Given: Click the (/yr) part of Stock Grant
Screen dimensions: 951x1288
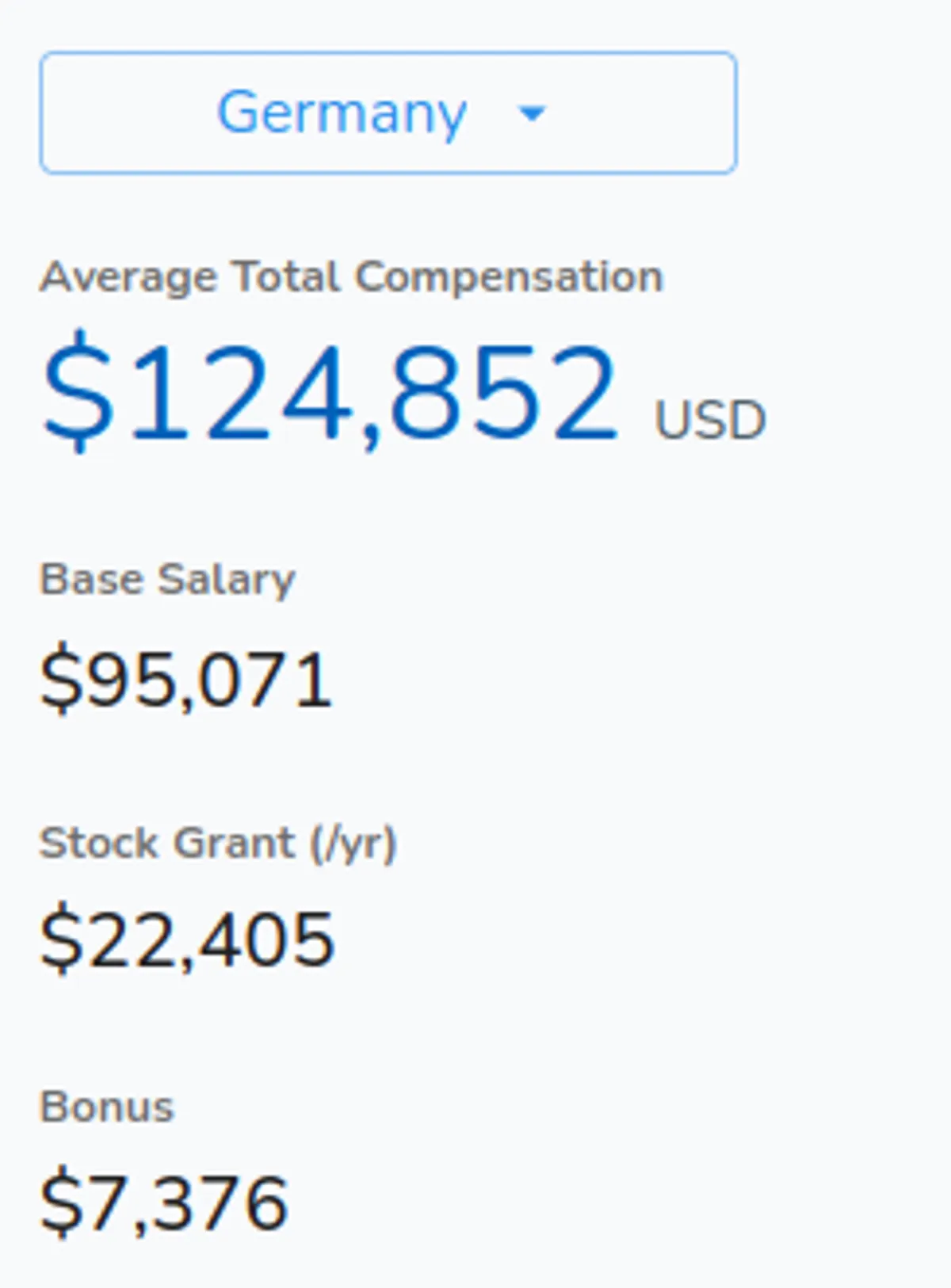Looking at the screenshot, I should point(353,843).
